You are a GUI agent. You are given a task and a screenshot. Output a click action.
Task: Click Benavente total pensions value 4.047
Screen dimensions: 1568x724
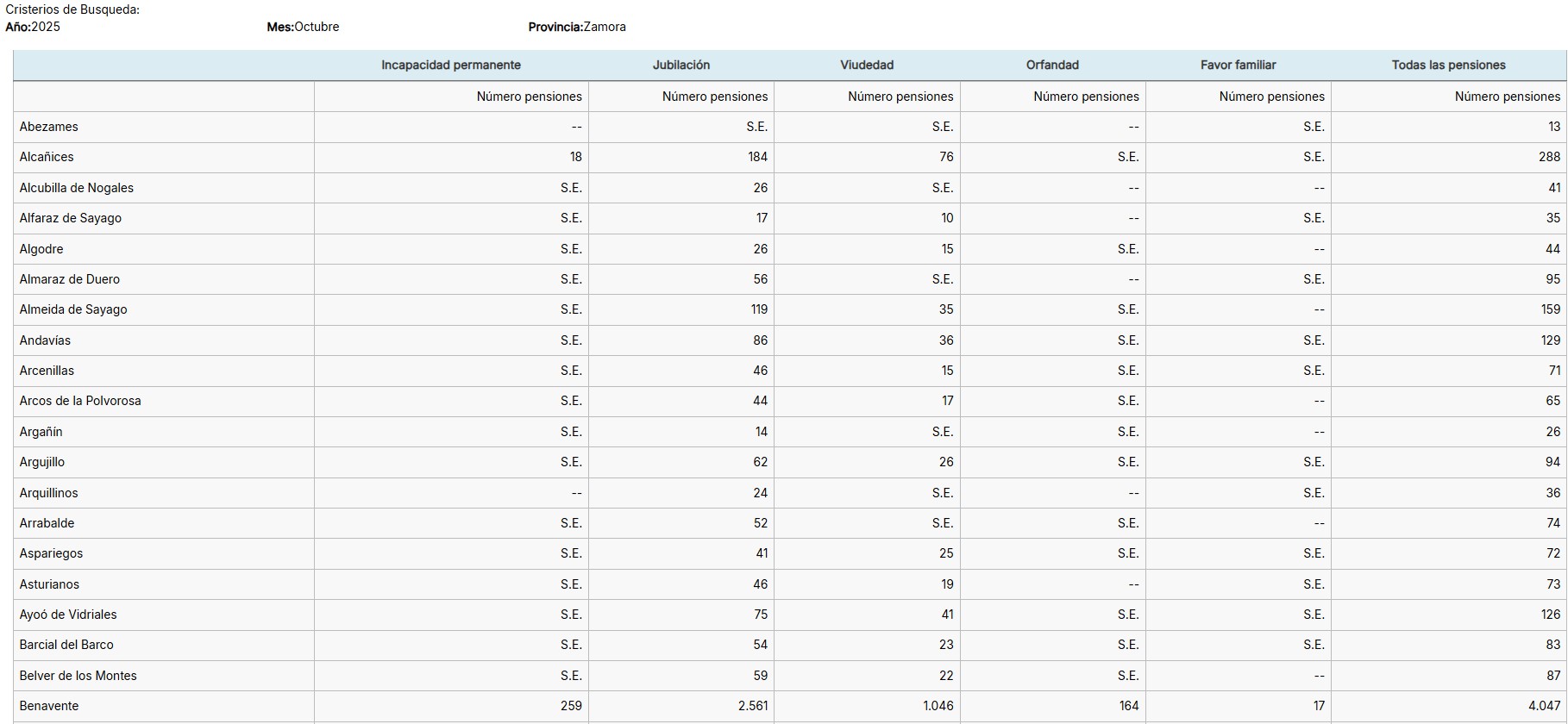pyautogui.click(x=1544, y=706)
